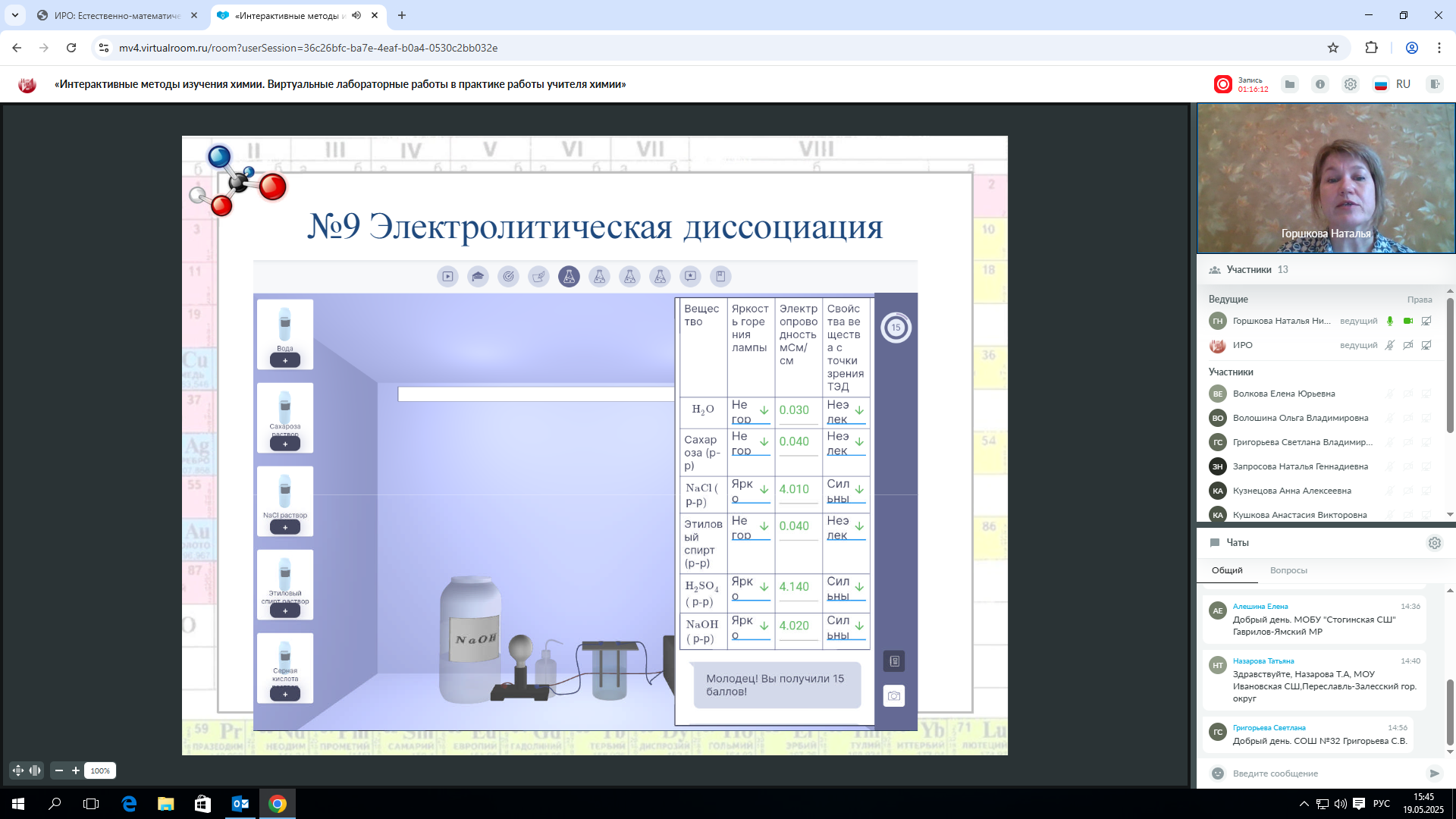Image resolution: width=1456 pixels, height=819 pixels.
Task: Click conductivity value 4.010 for NaCl
Action: coord(795,490)
